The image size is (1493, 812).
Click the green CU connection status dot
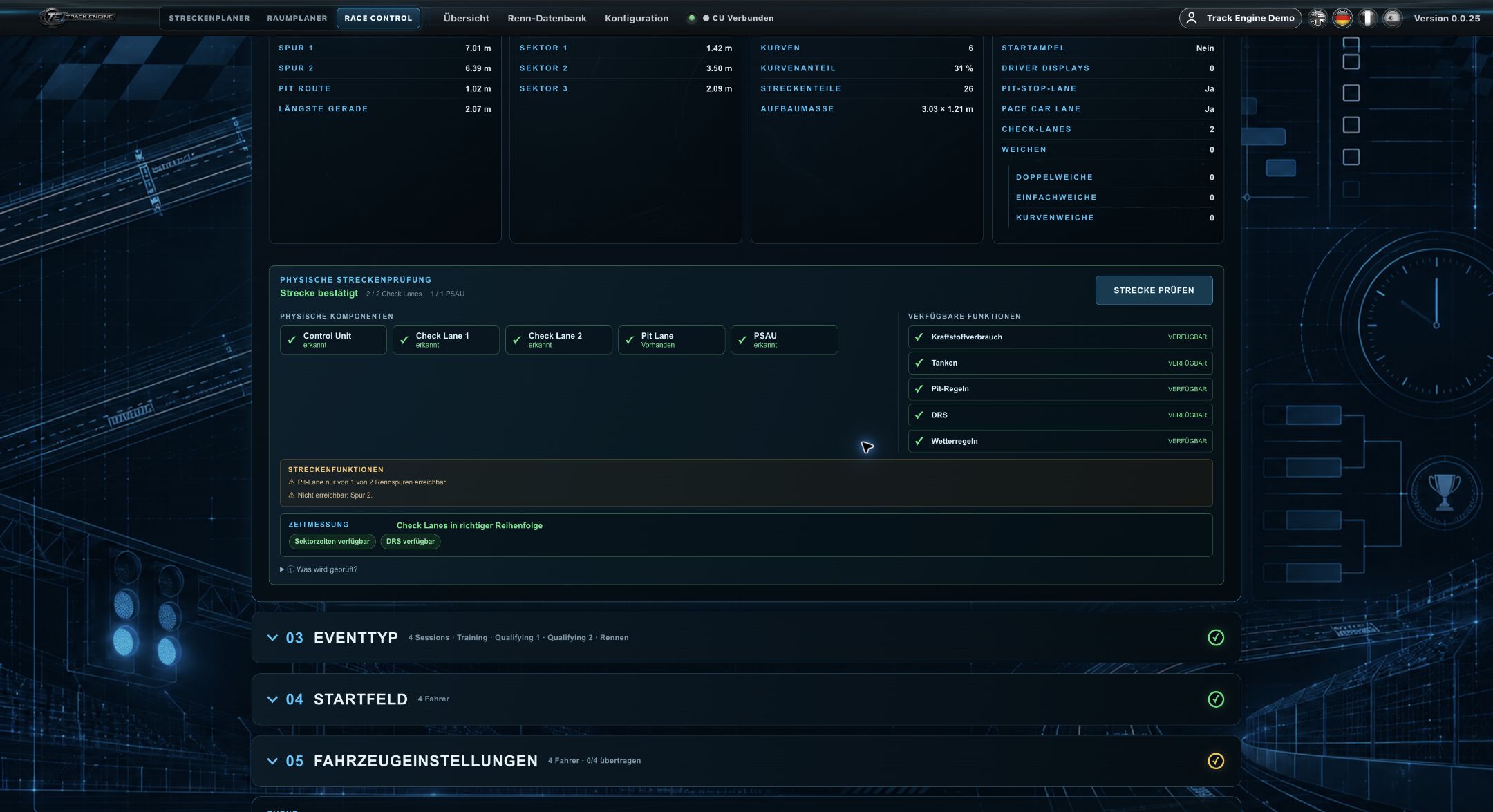pyautogui.click(x=691, y=18)
